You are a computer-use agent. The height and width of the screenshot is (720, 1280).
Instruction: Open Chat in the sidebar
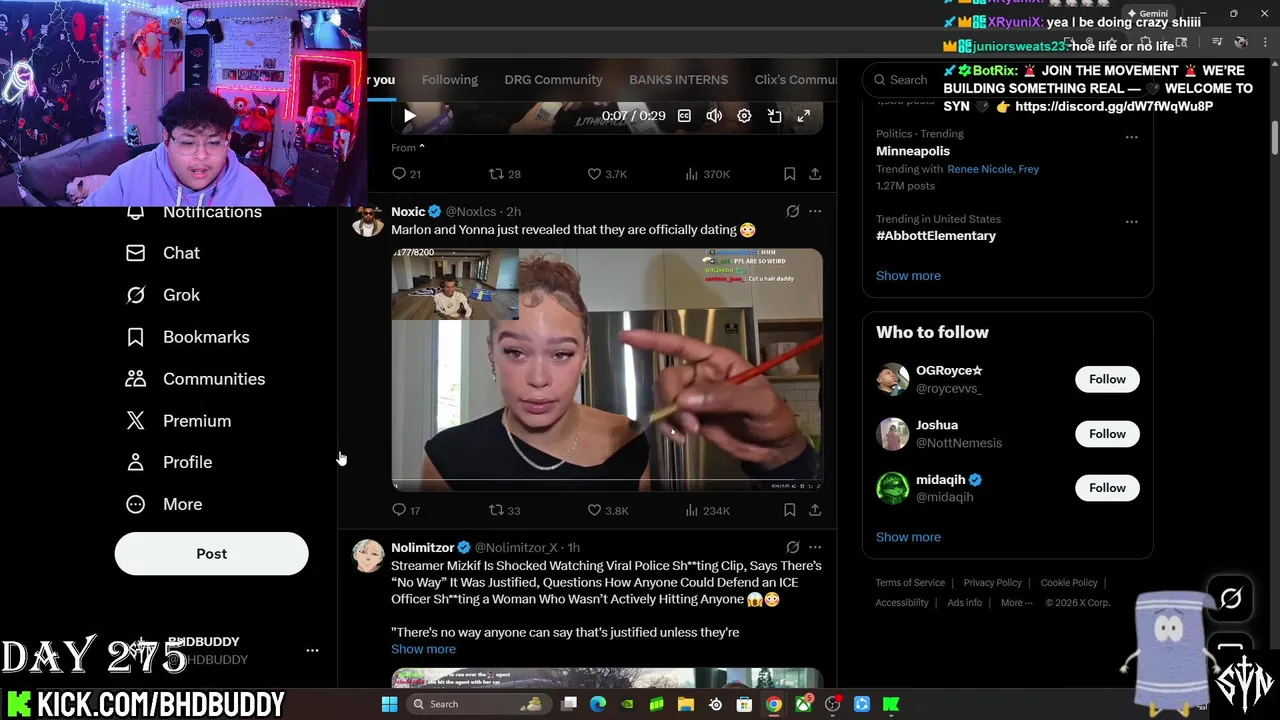[162, 253]
